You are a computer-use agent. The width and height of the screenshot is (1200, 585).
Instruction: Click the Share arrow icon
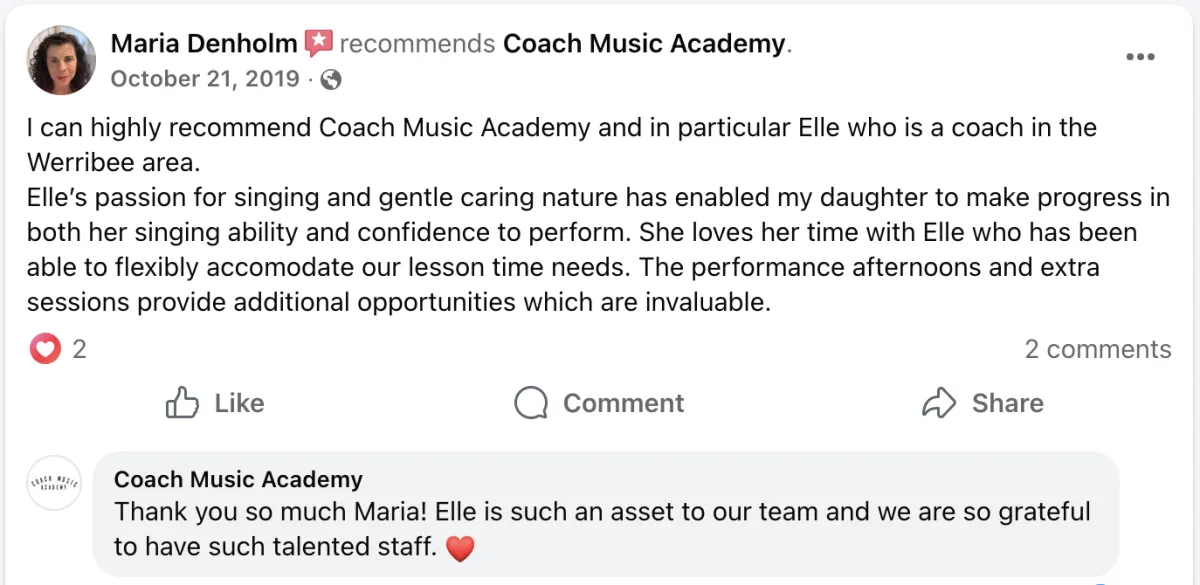[939, 403]
